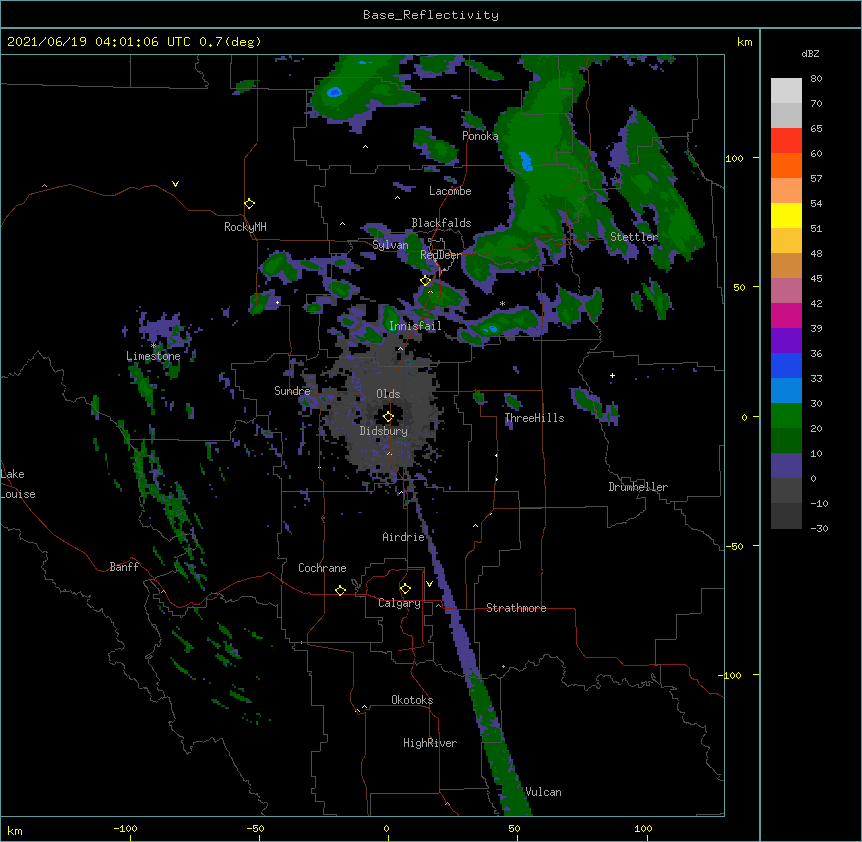Screen dimensions: 862x842
Task: Select the radar site diamond between Olds and Didsbury
Action: point(389,416)
